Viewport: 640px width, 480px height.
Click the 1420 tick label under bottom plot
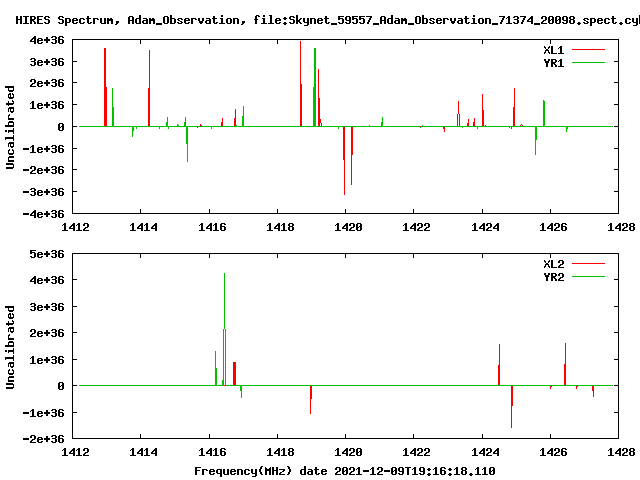pos(348,452)
